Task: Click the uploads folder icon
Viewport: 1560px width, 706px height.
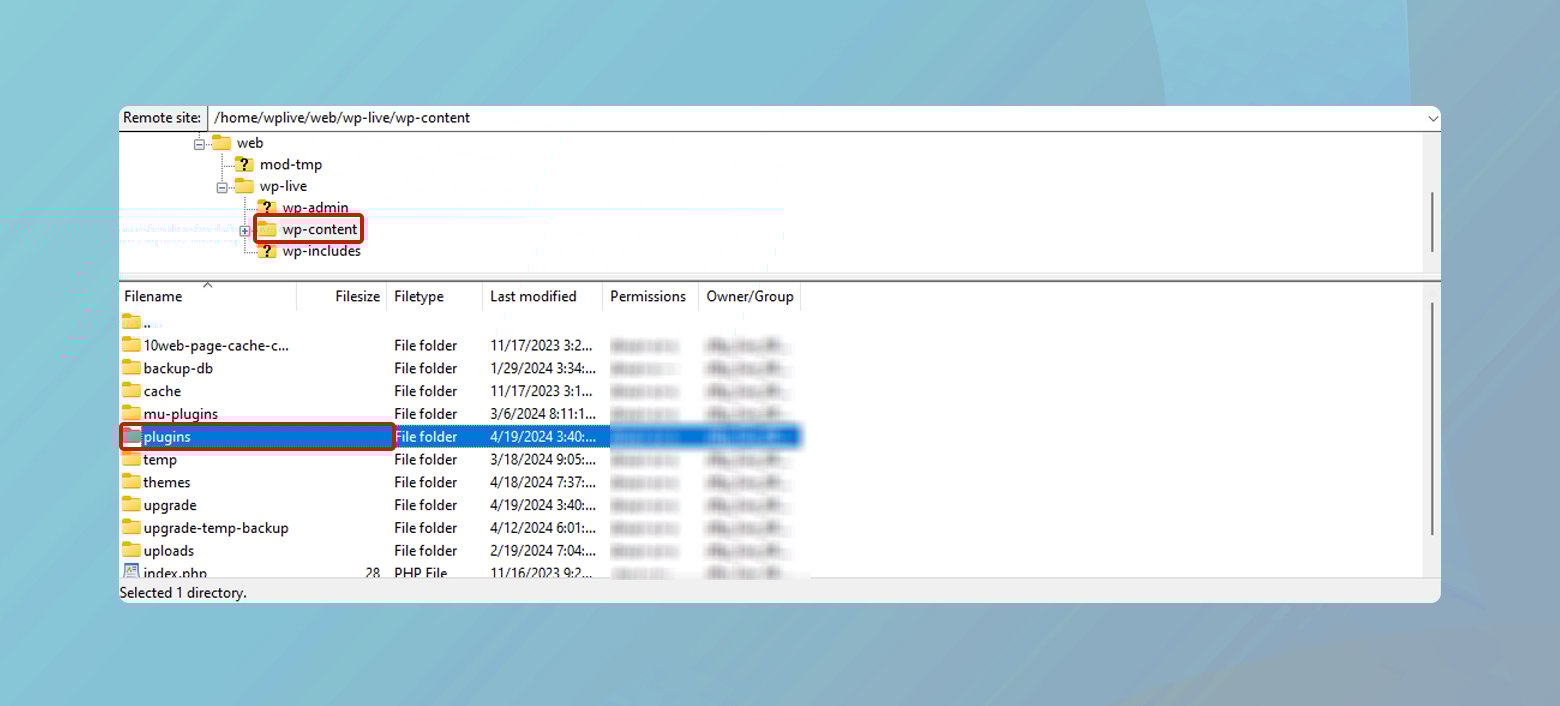Action: tap(132, 551)
